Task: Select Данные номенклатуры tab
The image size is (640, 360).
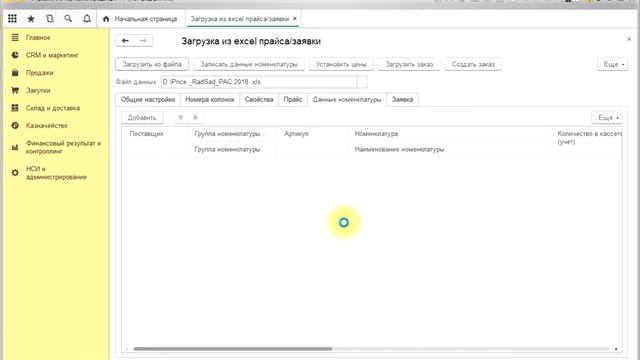Action: point(347,100)
